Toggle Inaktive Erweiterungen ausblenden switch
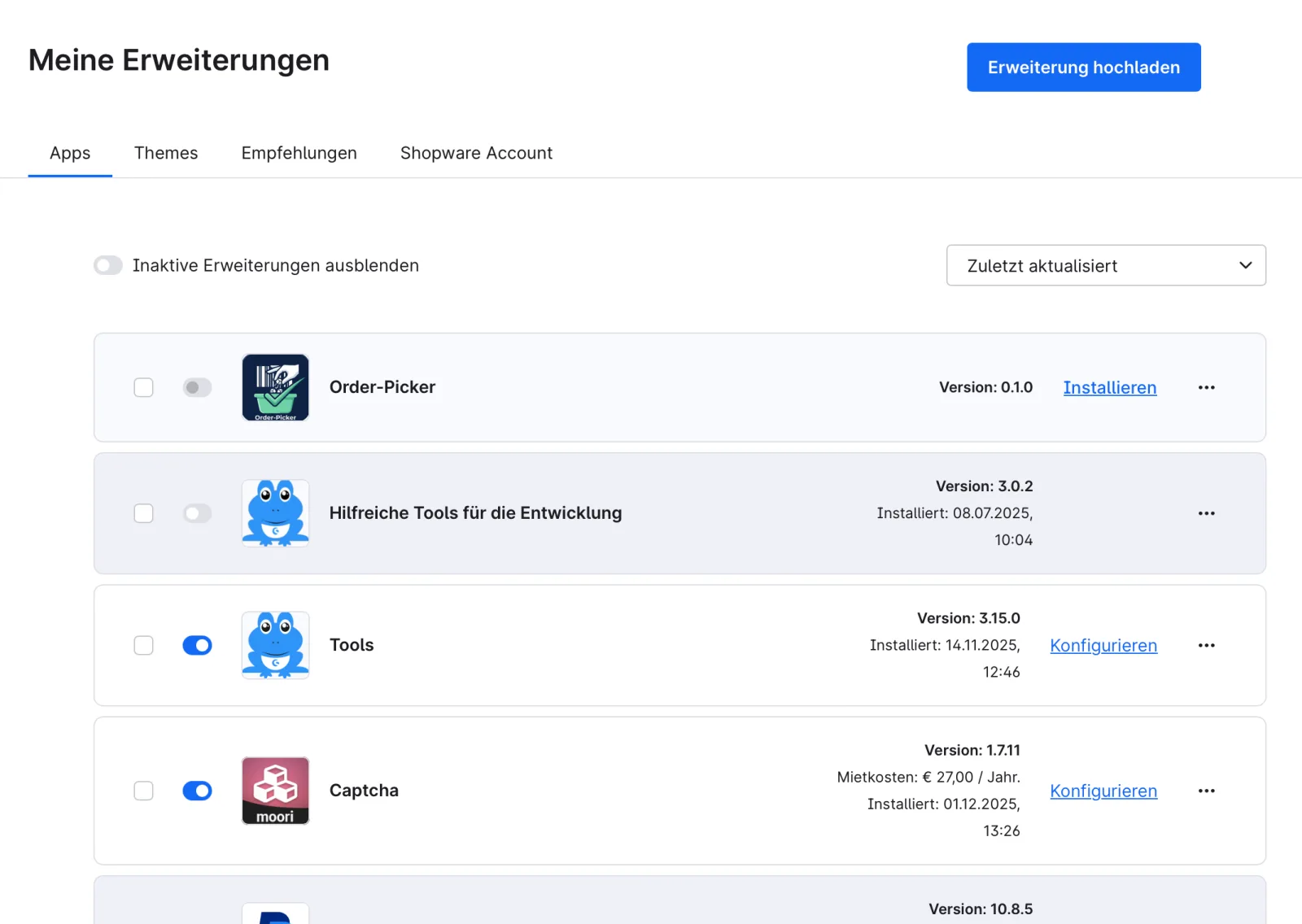Viewport: 1302px width, 924px height. [x=108, y=265]
